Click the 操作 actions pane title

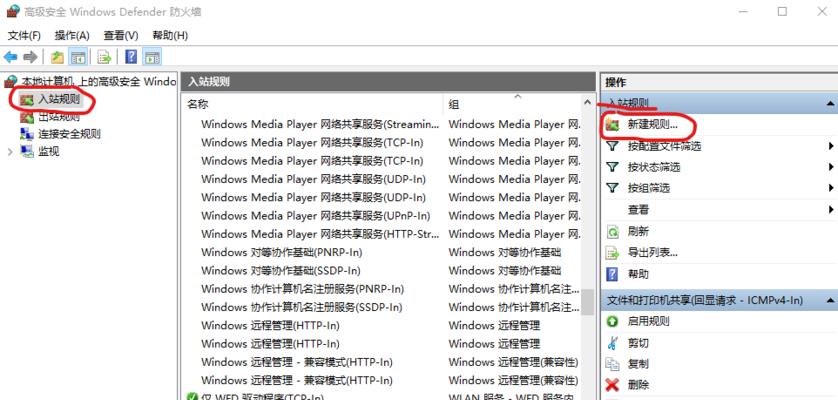pyautogui.click(x=615, y=82)
